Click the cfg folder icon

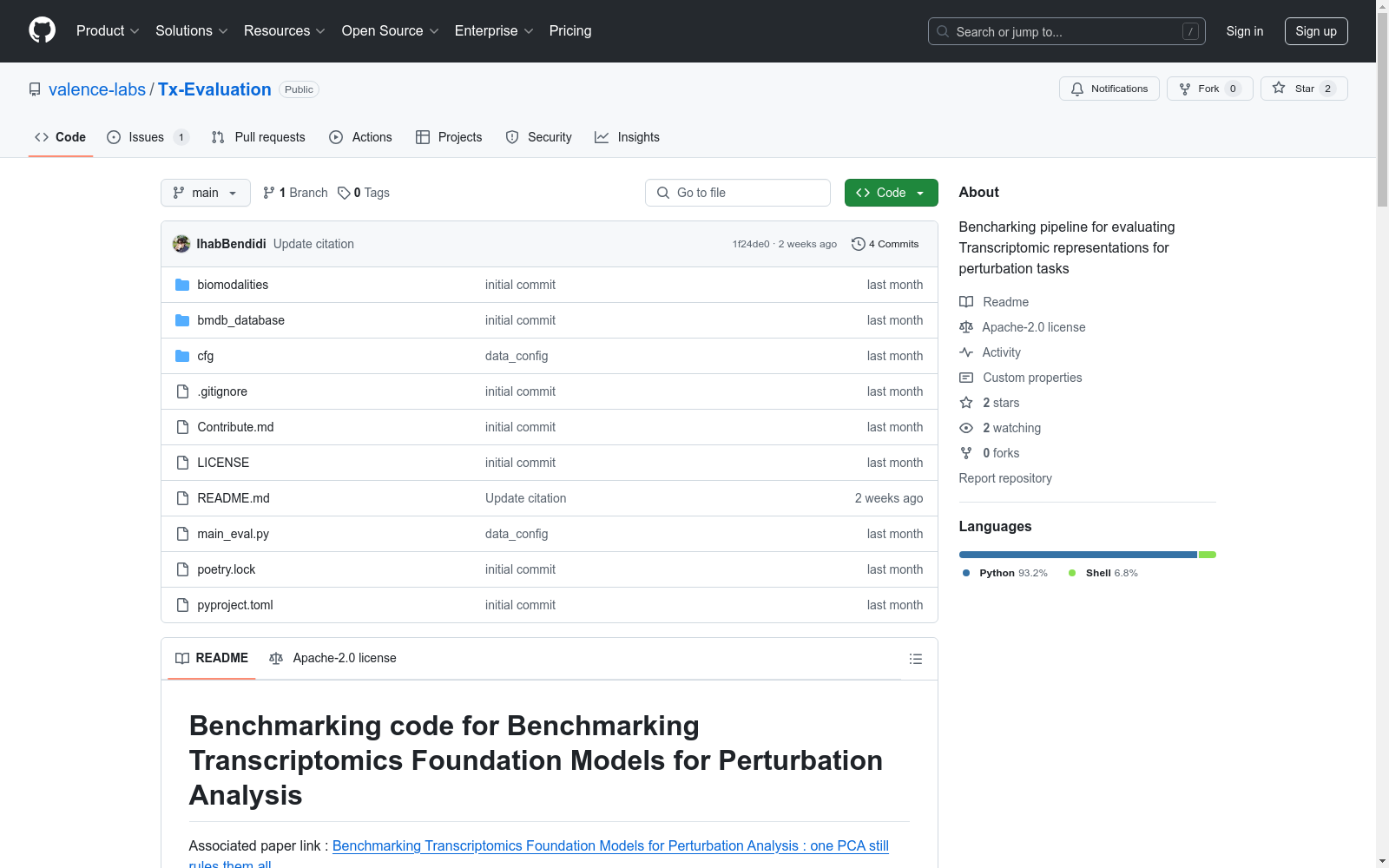click(182, 356)
